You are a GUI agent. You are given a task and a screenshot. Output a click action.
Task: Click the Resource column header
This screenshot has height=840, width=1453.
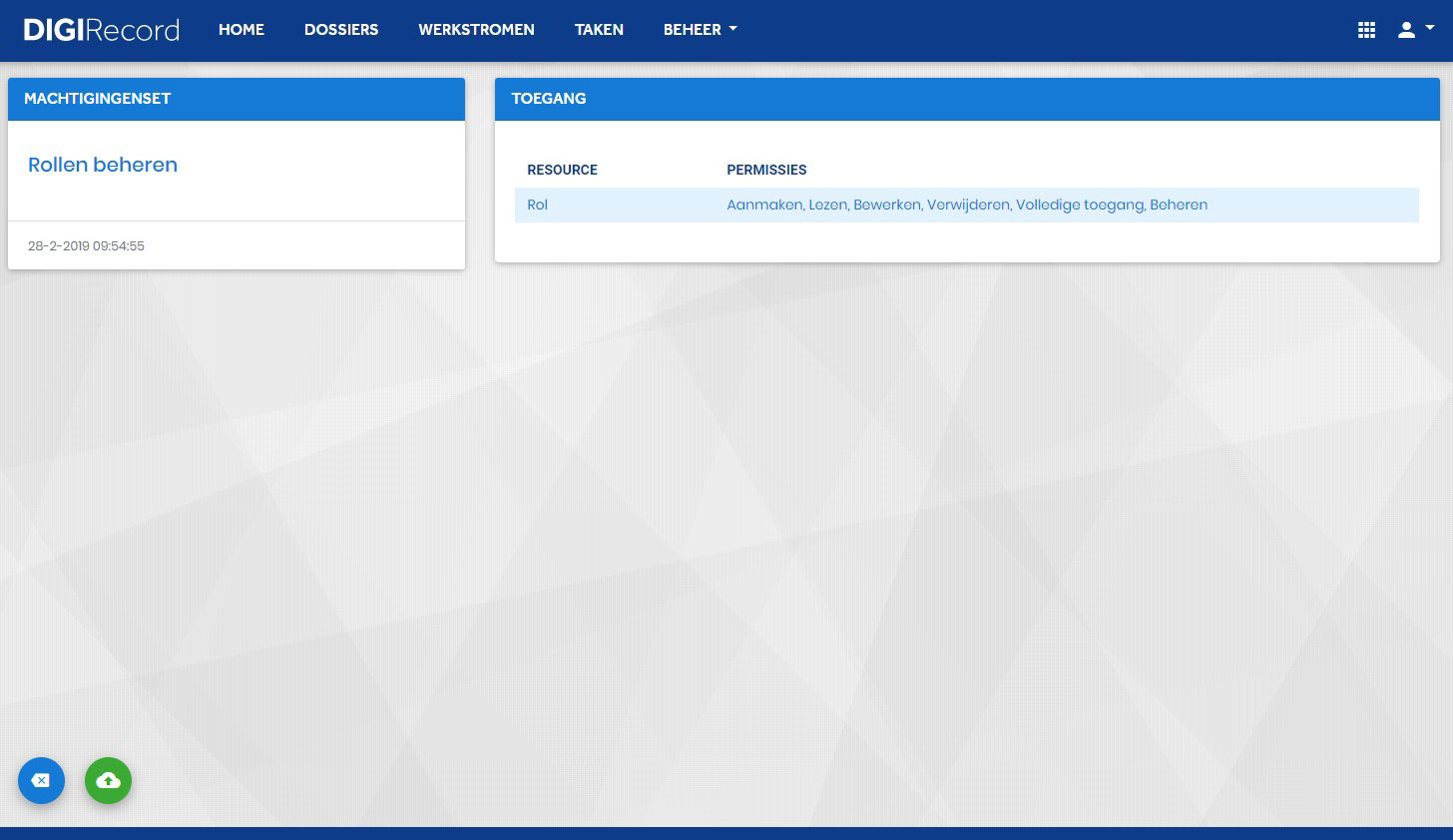pos(562,170)
